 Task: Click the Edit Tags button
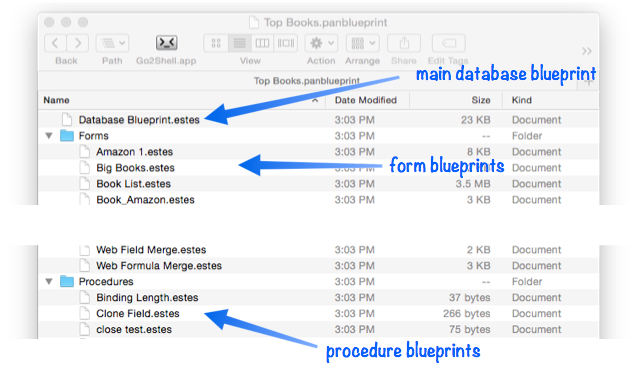(448, 43)
